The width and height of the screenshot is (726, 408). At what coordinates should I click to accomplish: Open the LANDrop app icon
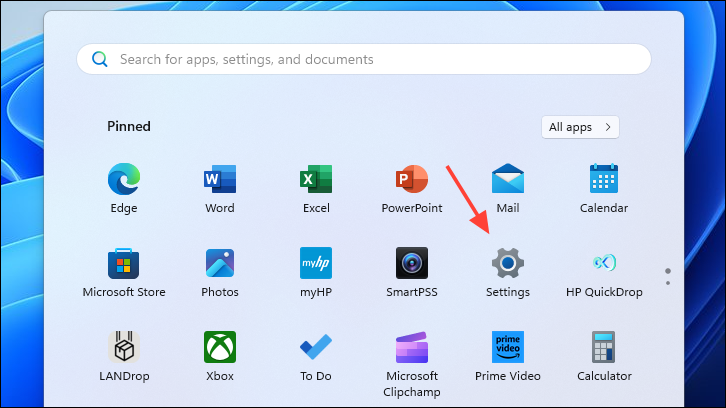pyautogui.click(x=124, y=347)
